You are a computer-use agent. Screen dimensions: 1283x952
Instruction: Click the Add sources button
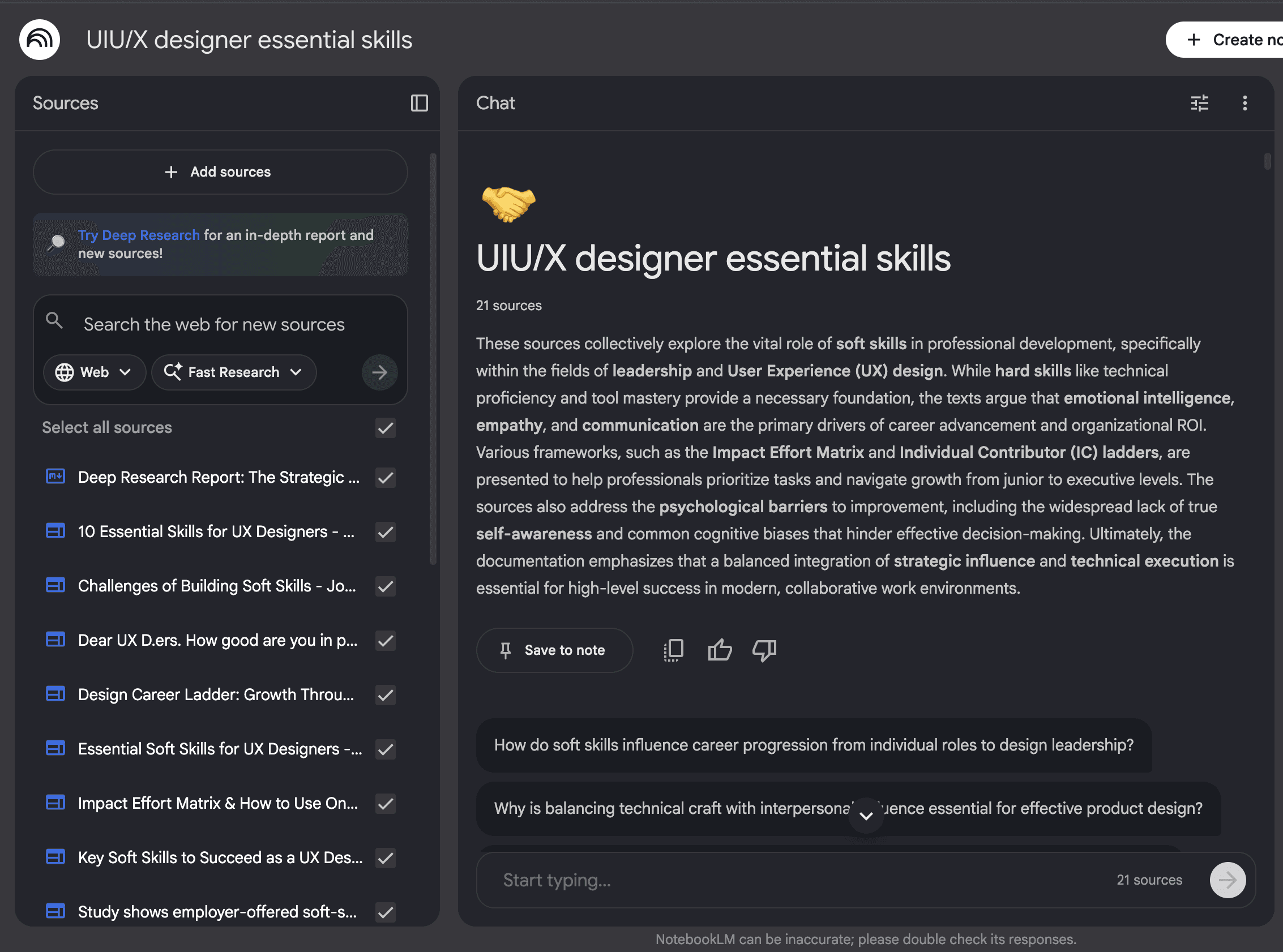(220, 171)
